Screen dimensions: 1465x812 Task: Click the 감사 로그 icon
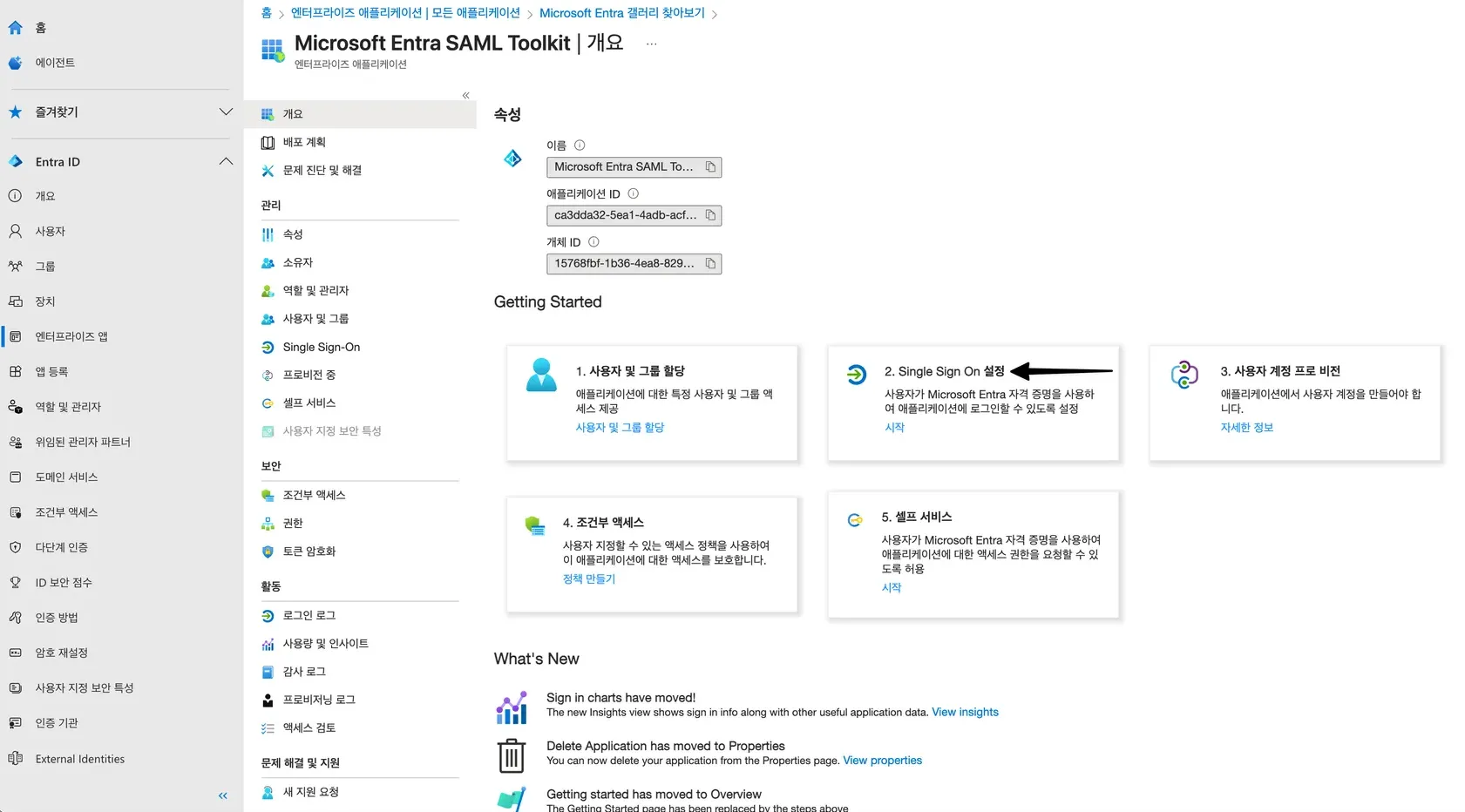(268, 672)
